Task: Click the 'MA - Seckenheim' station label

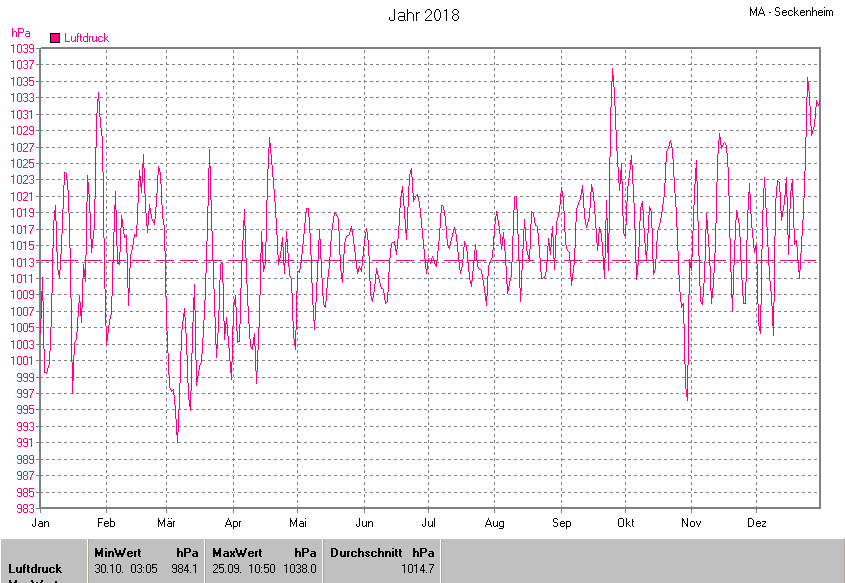Action: pos(790,12)
